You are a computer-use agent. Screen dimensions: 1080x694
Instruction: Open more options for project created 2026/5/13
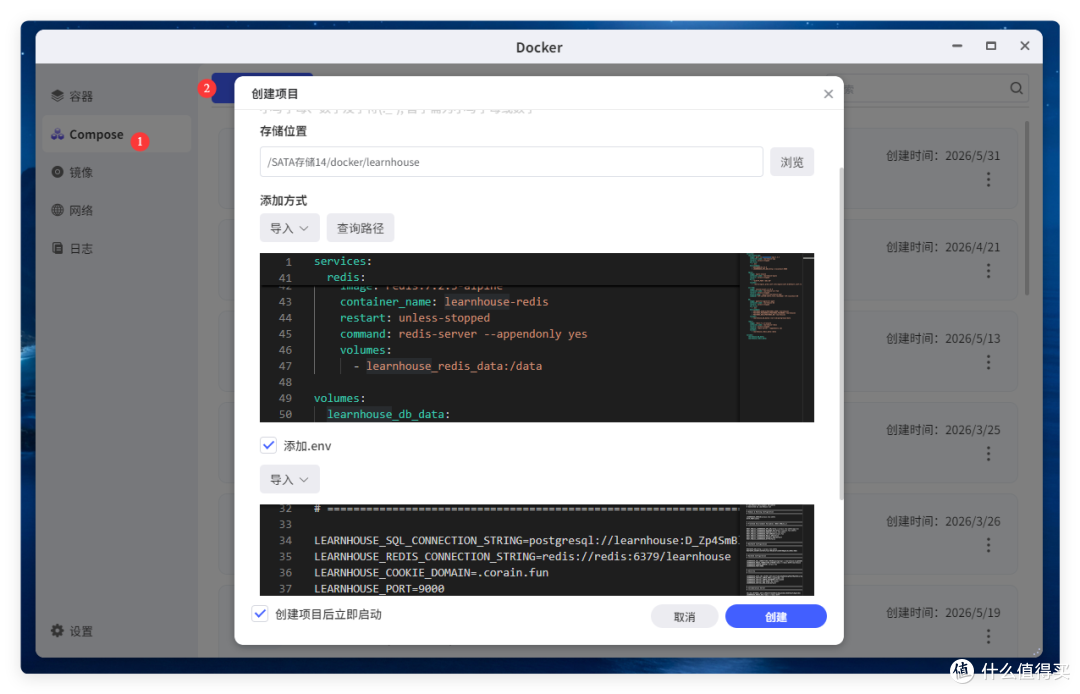[988, 362]
